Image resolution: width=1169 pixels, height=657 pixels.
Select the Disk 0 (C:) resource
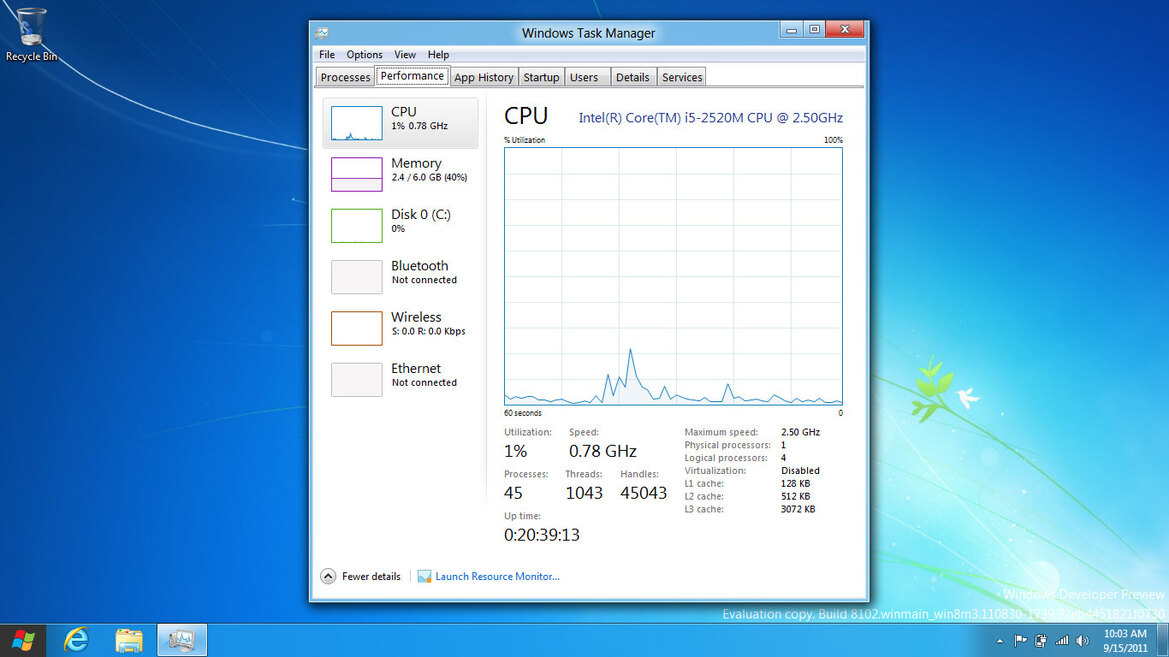coord(400,225)
